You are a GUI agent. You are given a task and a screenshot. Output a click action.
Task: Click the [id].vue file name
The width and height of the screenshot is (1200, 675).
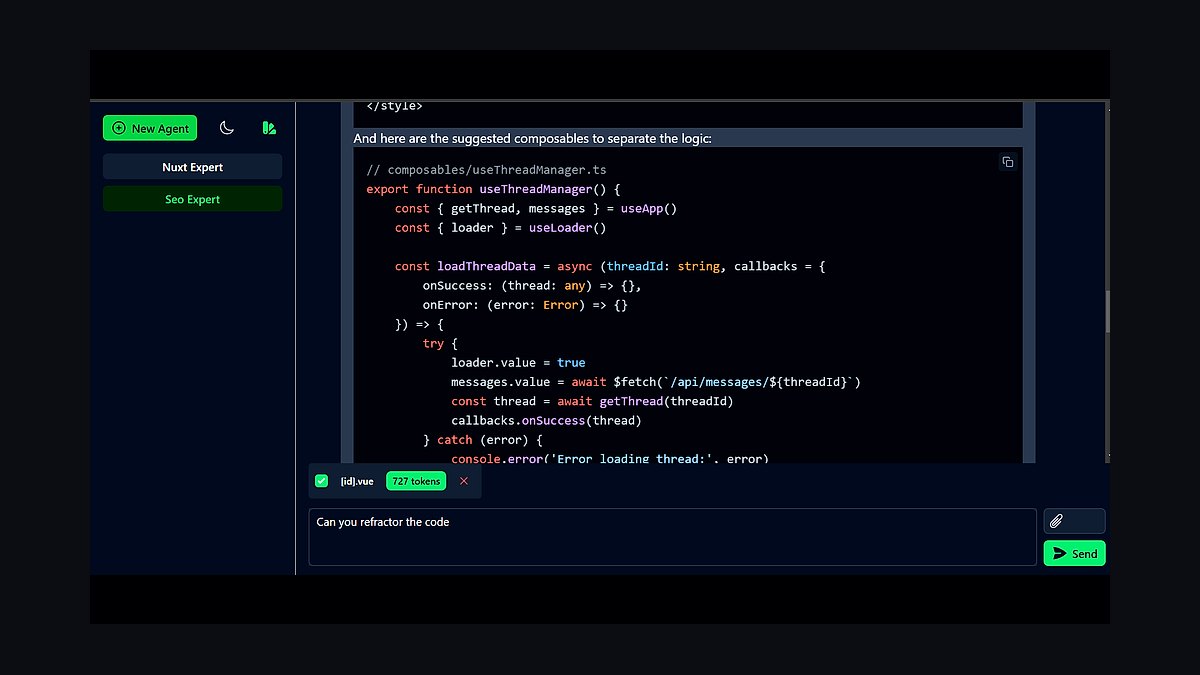pyautogui.click(x=357, y=481)
